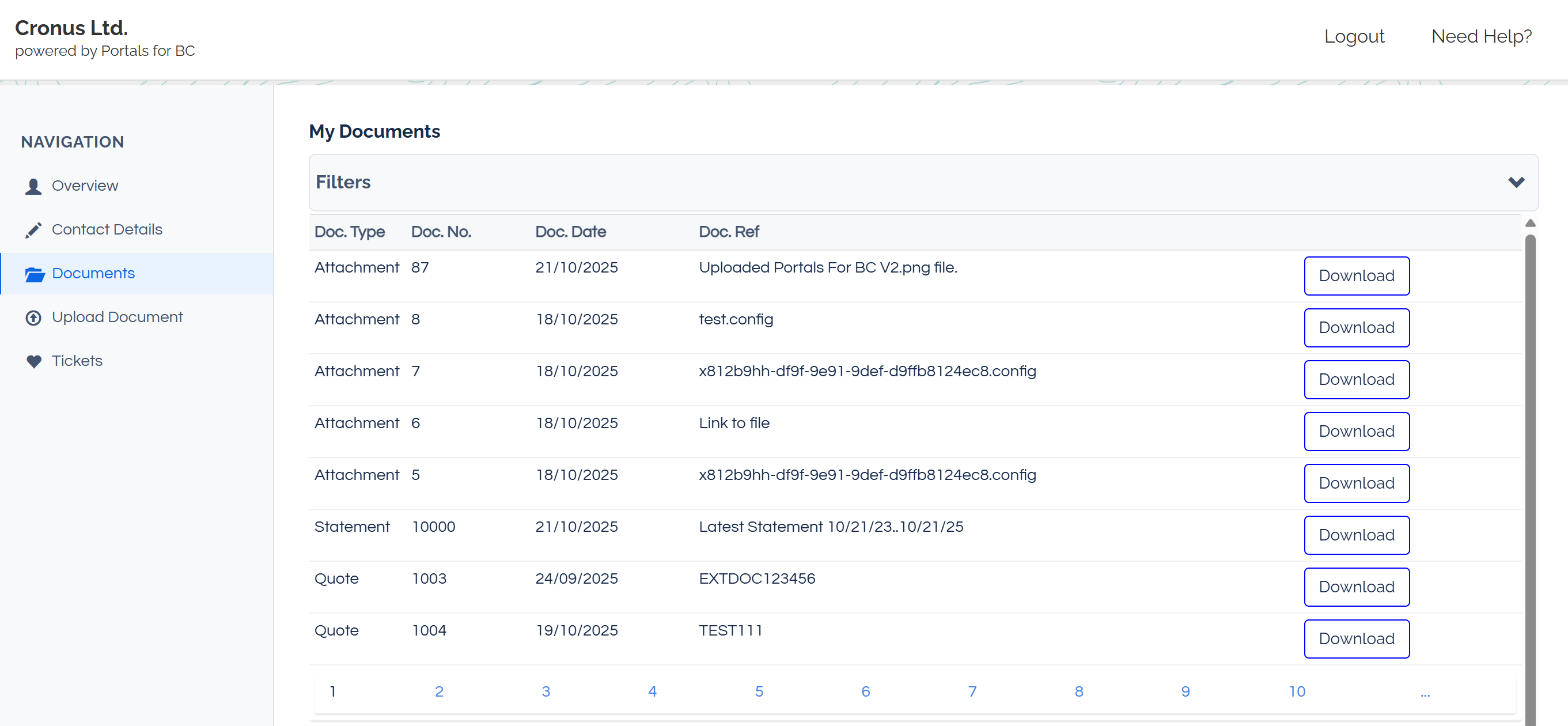Click the Tickets heart icon

pos(34,362)
